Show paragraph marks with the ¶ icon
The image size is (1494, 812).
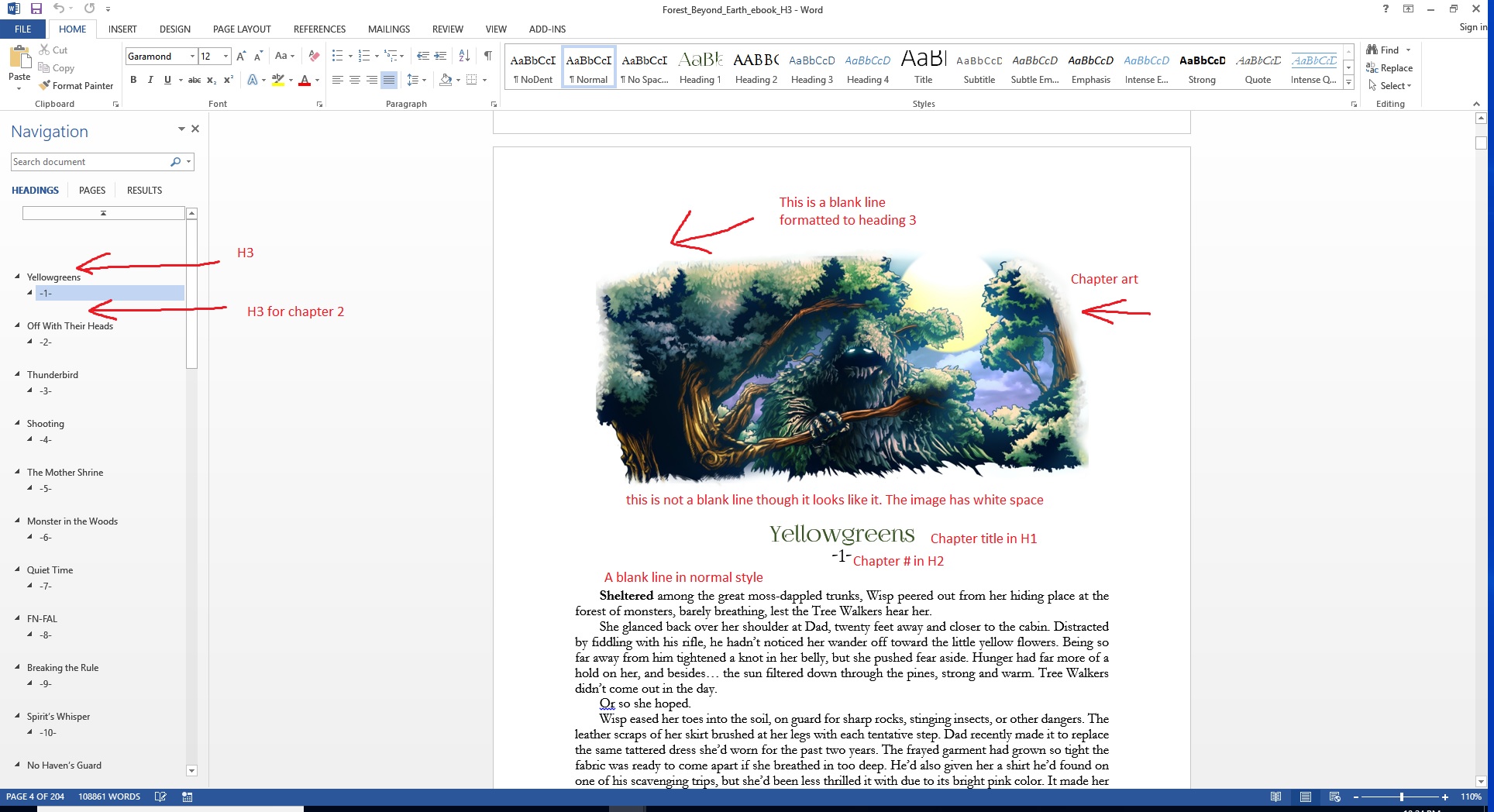(487, 56)
